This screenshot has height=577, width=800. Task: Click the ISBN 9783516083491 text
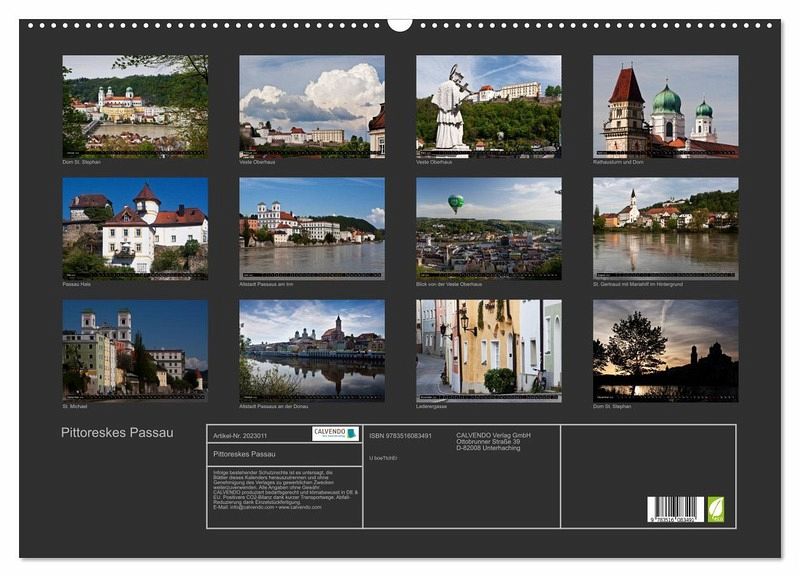pos(400,435)
